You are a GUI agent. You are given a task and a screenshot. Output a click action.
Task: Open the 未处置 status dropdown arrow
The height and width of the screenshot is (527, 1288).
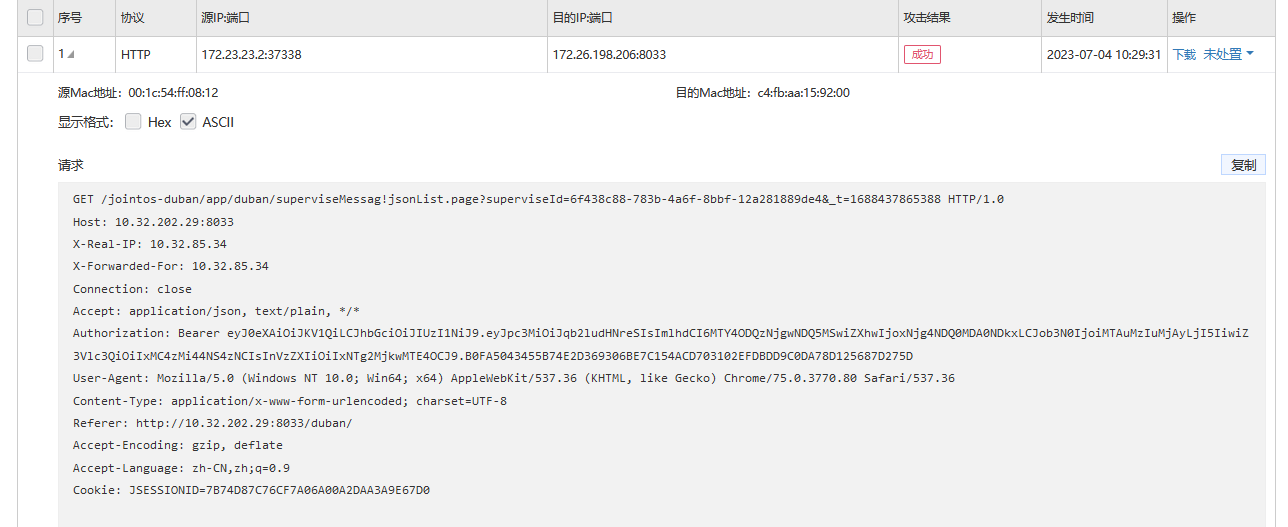(x=1250, y=54)
